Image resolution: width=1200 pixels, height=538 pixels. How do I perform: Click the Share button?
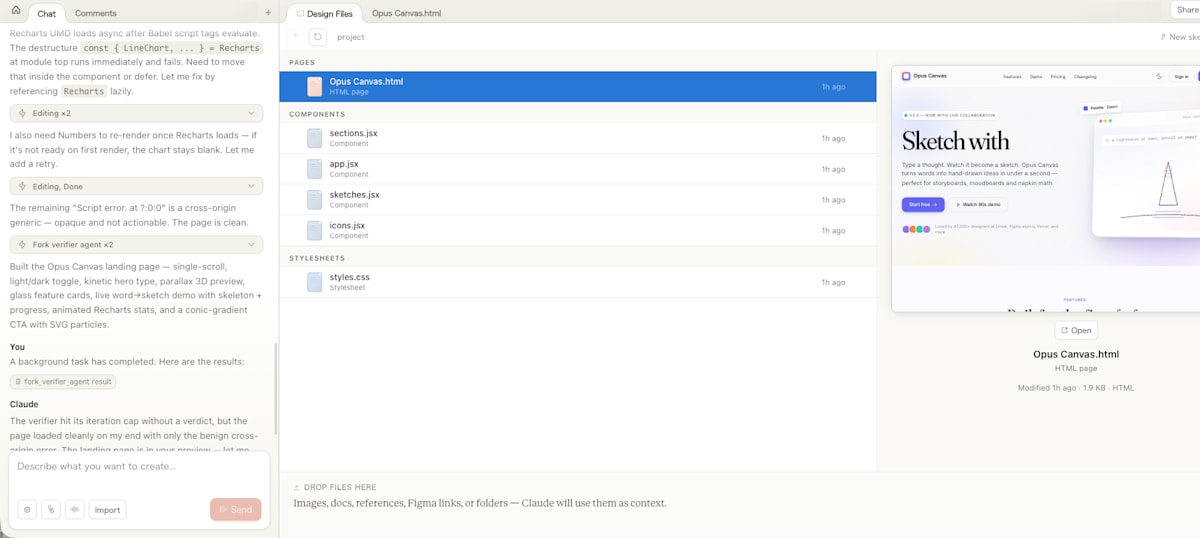coord(1186,10)
